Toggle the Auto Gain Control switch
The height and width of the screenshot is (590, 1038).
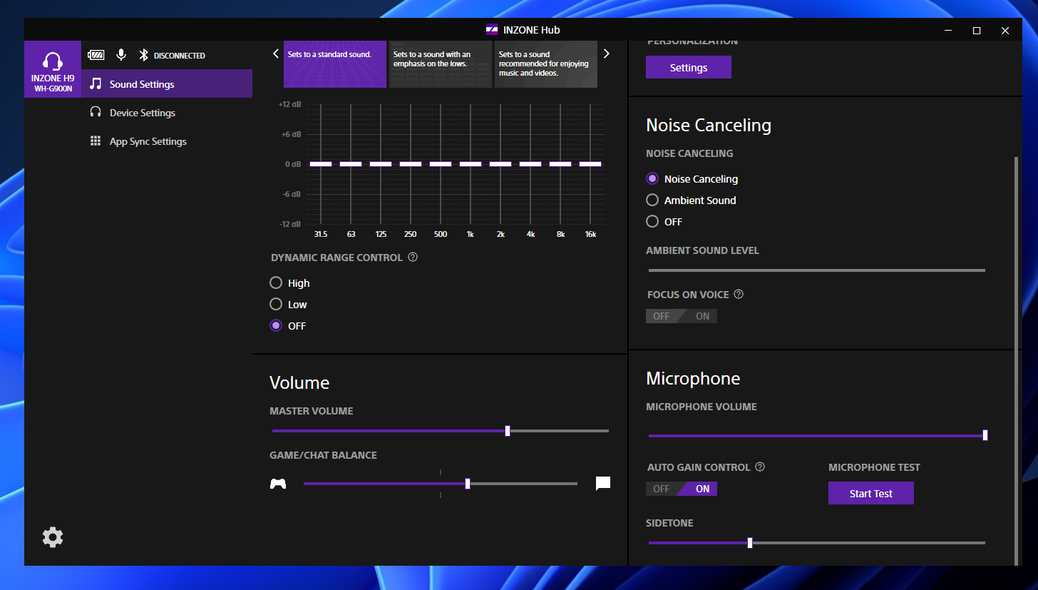pos(681,489)
